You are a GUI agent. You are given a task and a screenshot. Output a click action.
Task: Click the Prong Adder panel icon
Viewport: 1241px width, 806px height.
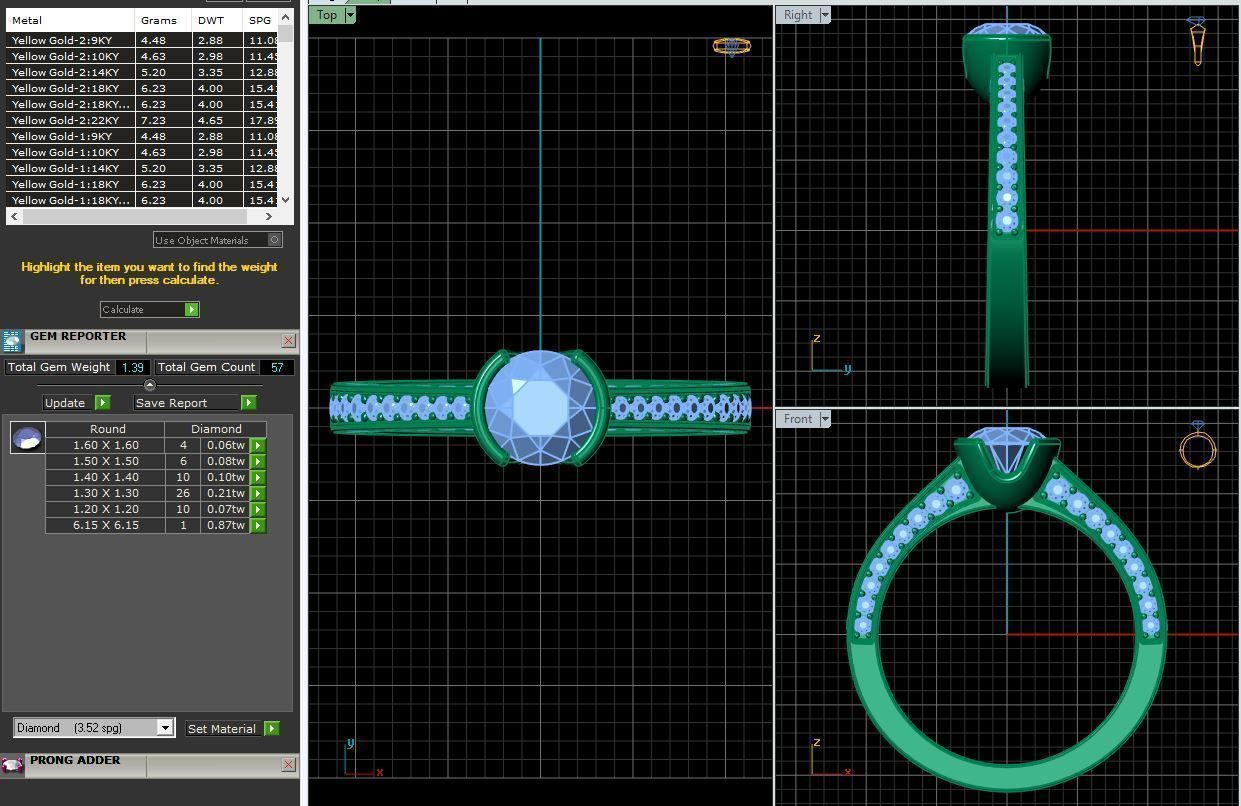tap(12, 765)
